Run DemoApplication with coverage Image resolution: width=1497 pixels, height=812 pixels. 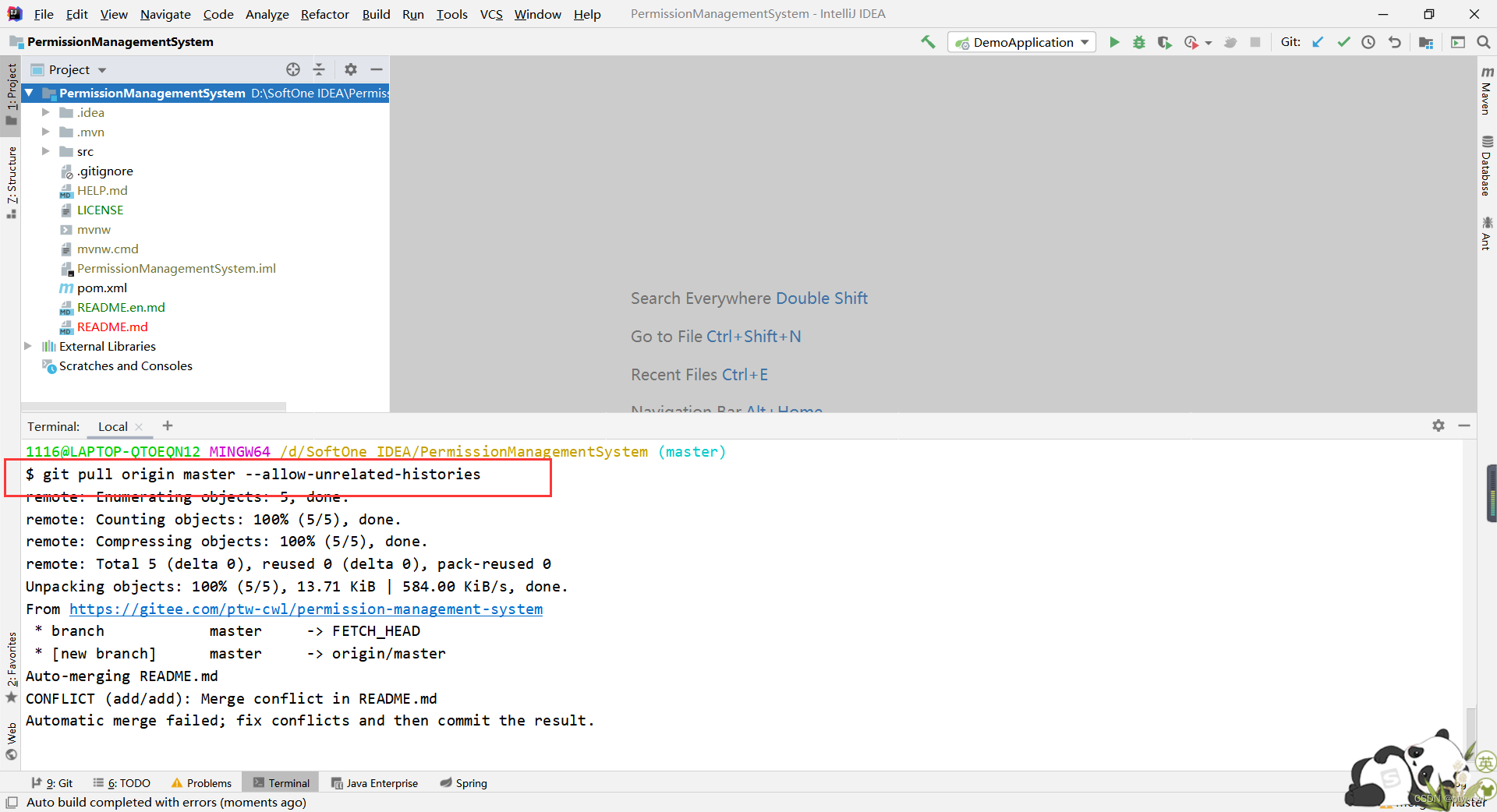tap(1164, 42)
